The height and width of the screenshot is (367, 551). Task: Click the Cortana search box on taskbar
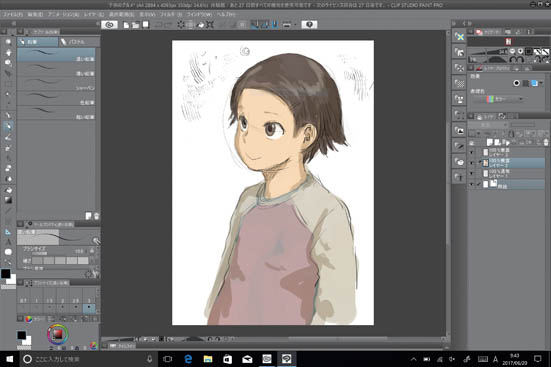(x=89, y=359)
